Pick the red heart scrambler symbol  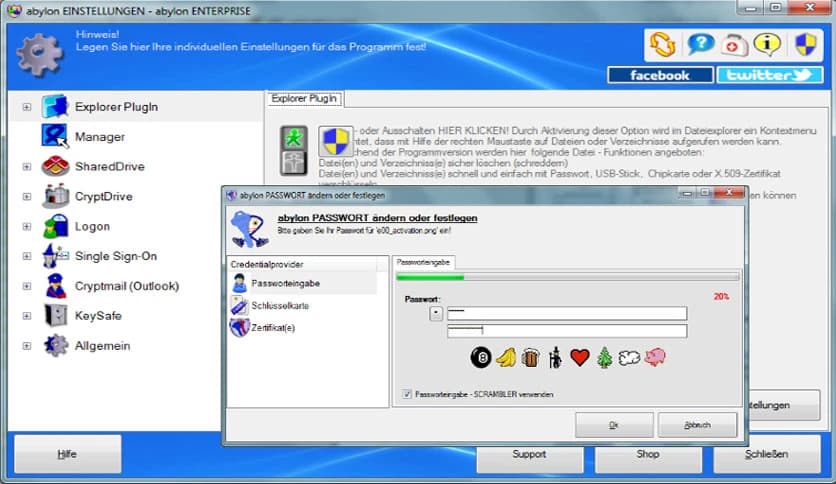[x=579, y=357]
